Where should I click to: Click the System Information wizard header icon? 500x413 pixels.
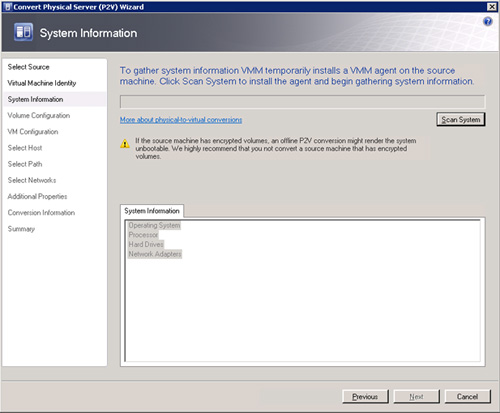pos(23,32)
